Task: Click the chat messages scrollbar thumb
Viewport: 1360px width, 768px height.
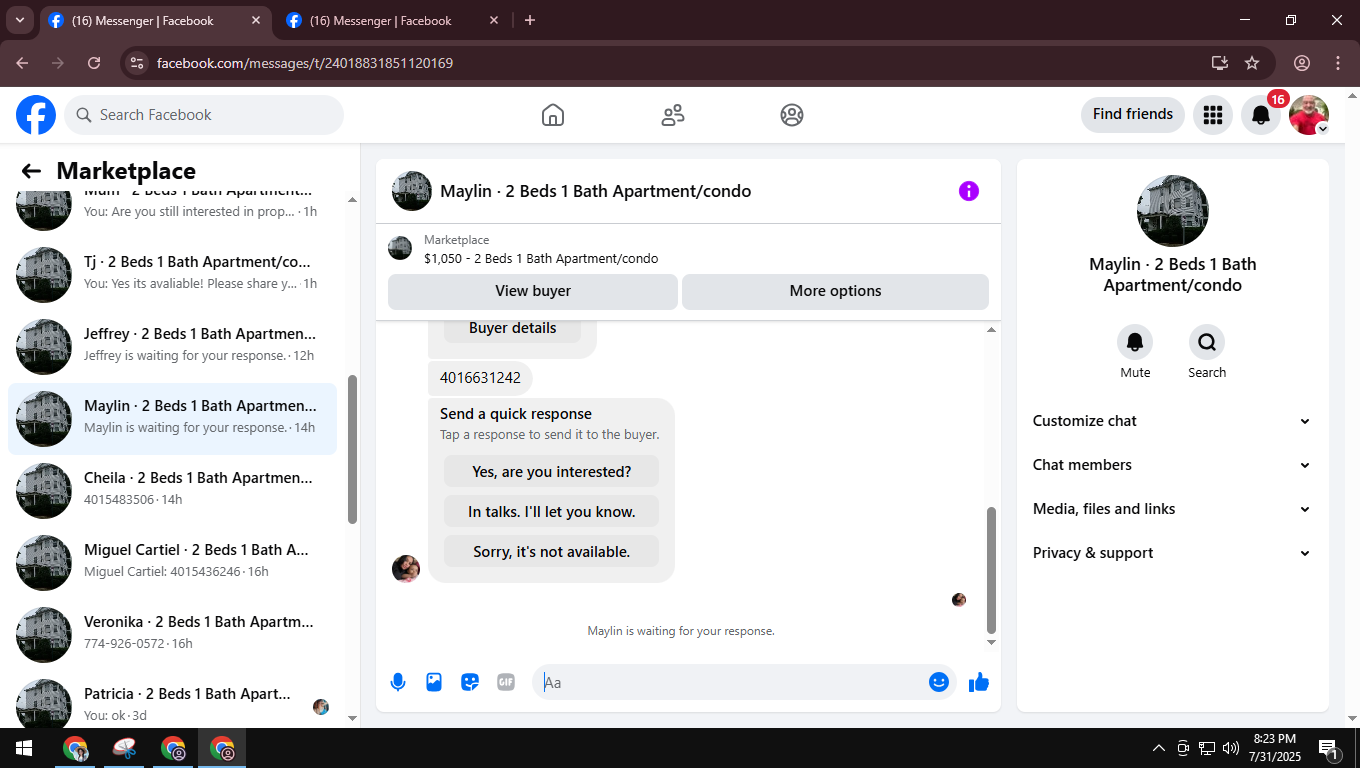Action: click(x=991, y=570)
